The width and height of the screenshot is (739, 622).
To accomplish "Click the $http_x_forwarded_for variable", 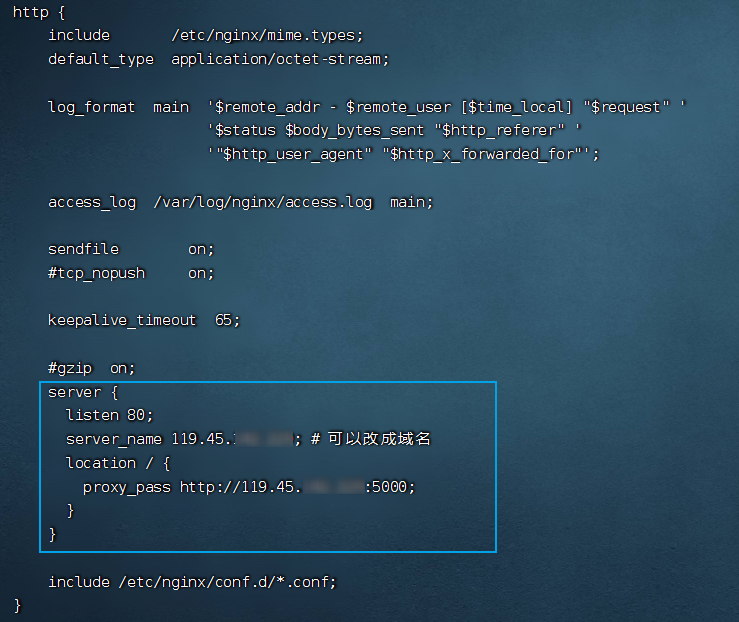I will (485, 154).
